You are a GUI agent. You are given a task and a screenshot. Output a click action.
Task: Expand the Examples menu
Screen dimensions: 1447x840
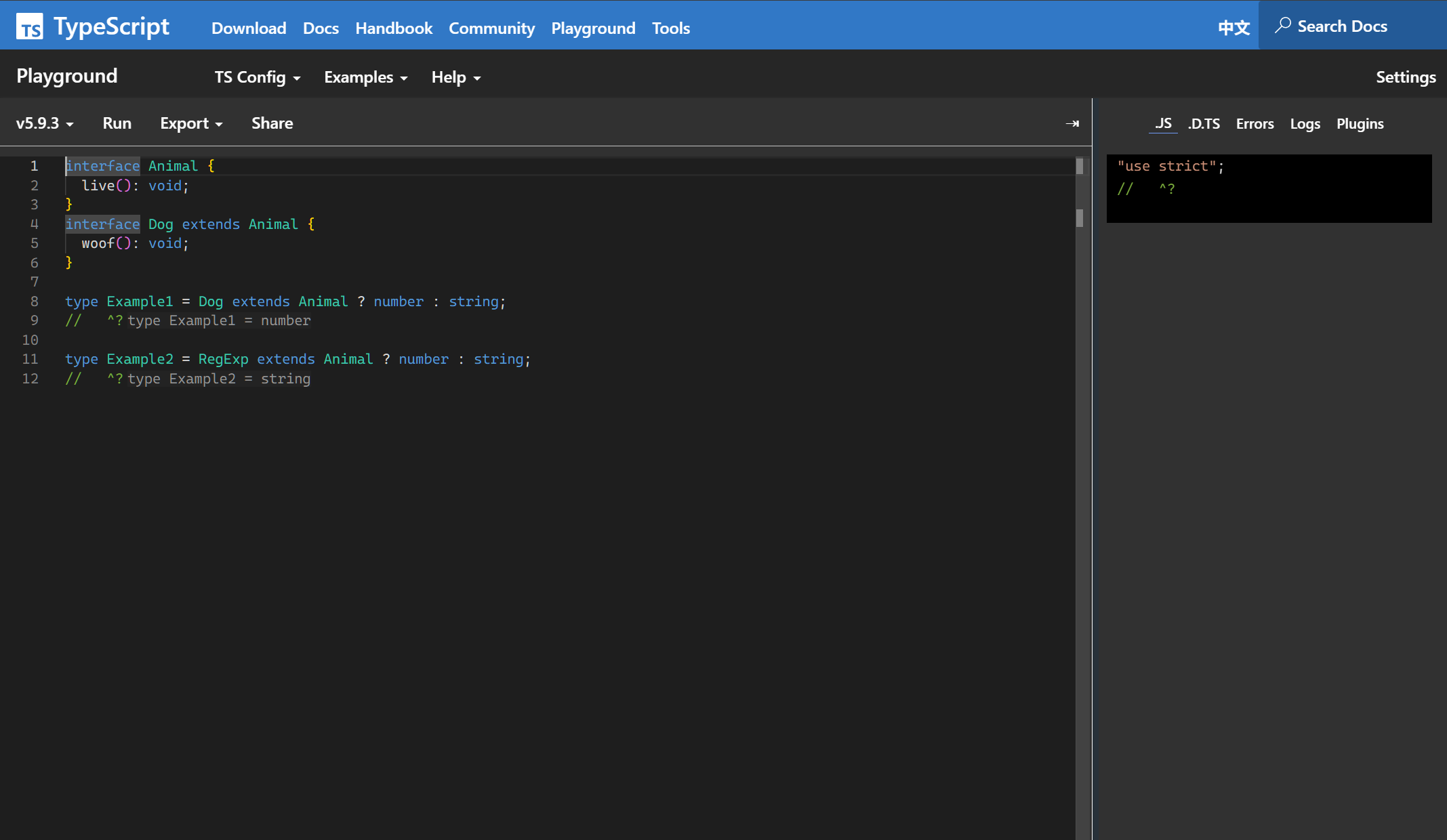(x=366, y=77)
